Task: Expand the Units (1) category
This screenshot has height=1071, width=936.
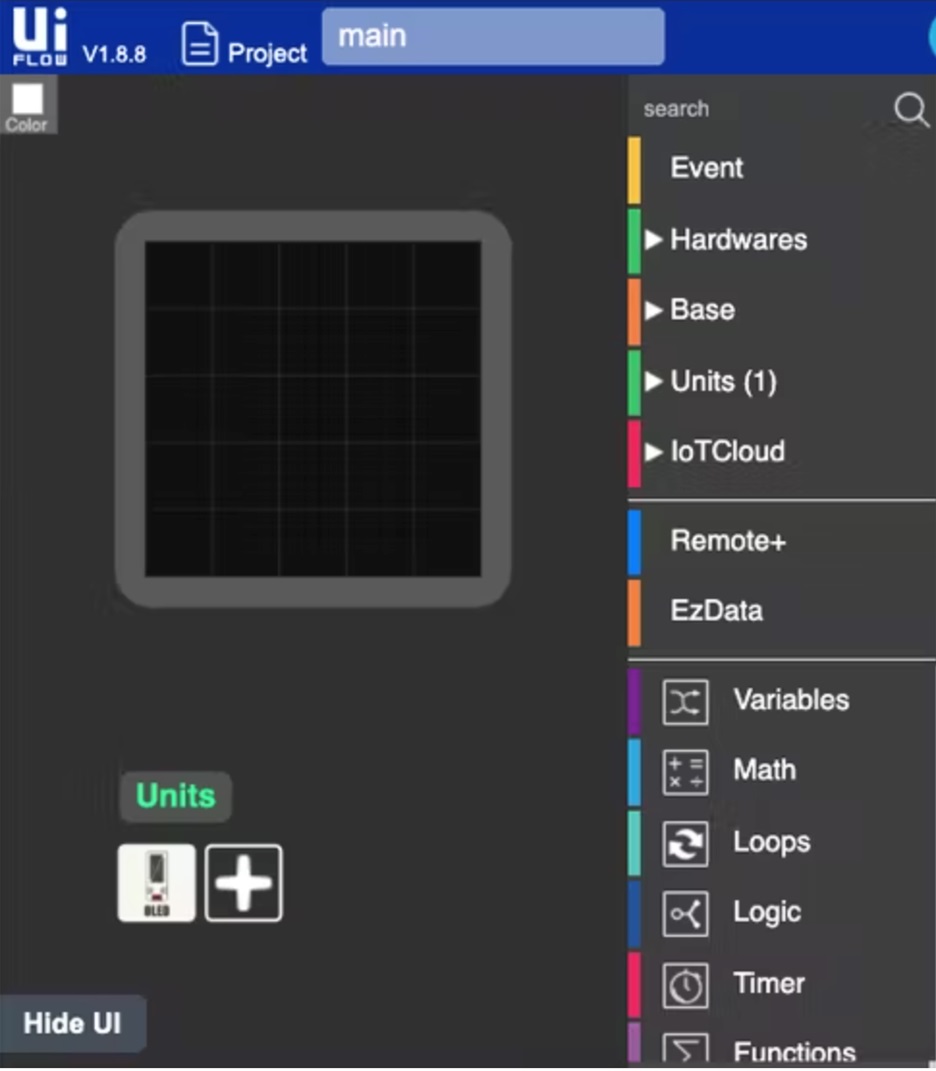Action: 725,381
